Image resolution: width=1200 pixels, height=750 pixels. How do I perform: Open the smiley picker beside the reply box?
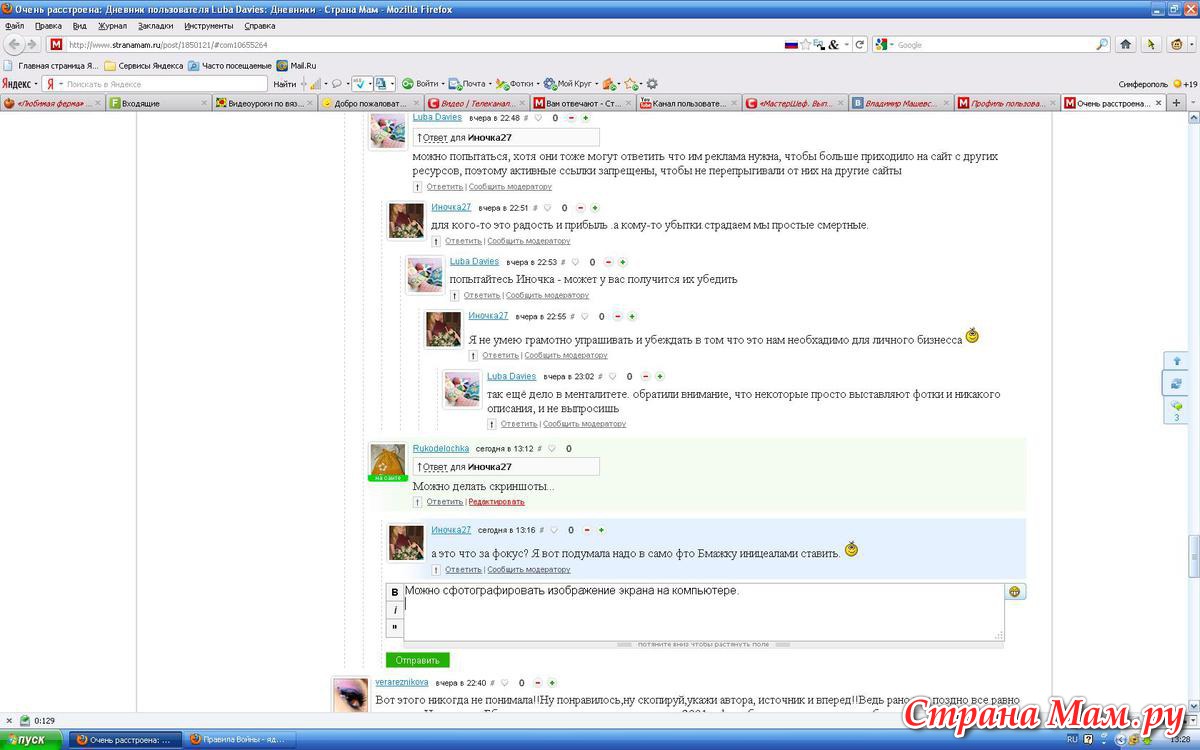[1016, 592]
